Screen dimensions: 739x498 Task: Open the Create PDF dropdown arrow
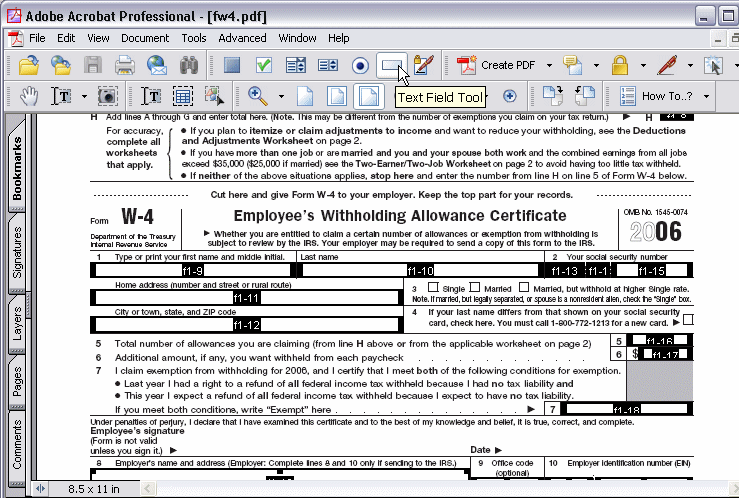click(x=549, y=65)
